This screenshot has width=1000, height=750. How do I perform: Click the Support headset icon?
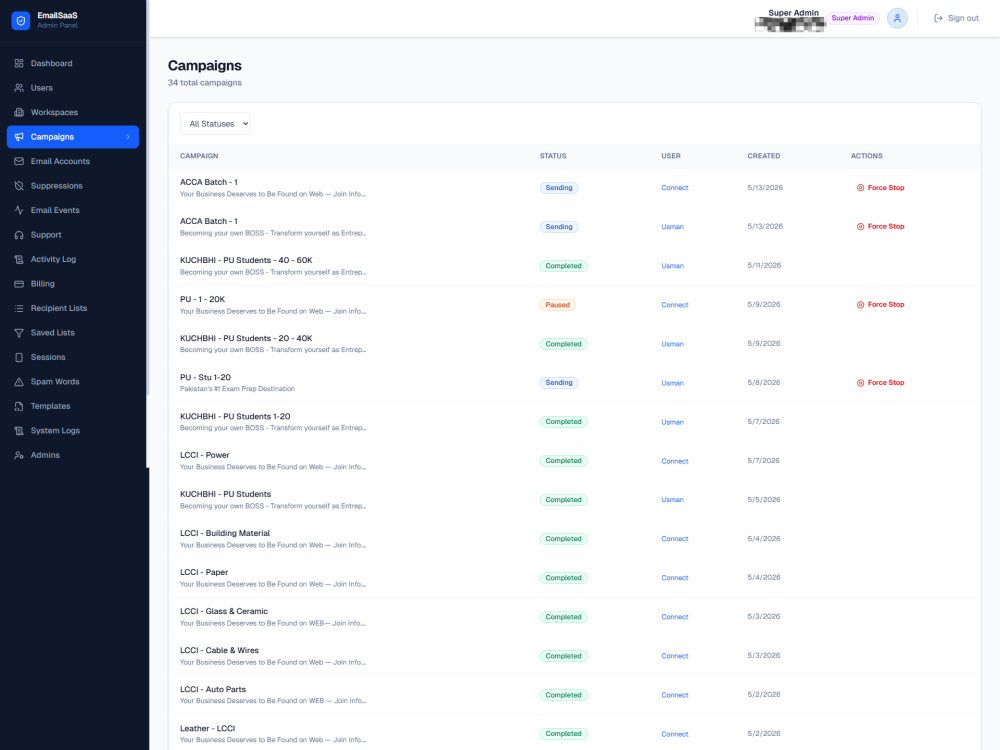point(19,235)
